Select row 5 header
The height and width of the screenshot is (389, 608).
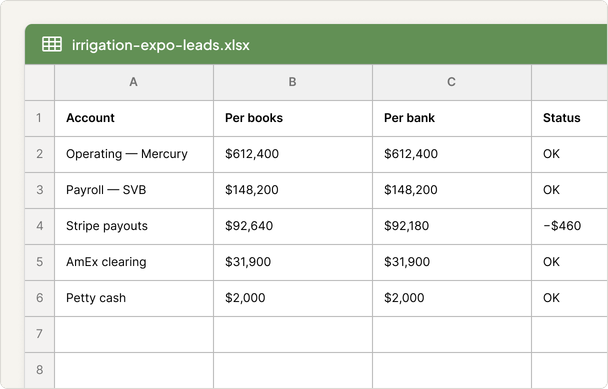coord(40,263)
